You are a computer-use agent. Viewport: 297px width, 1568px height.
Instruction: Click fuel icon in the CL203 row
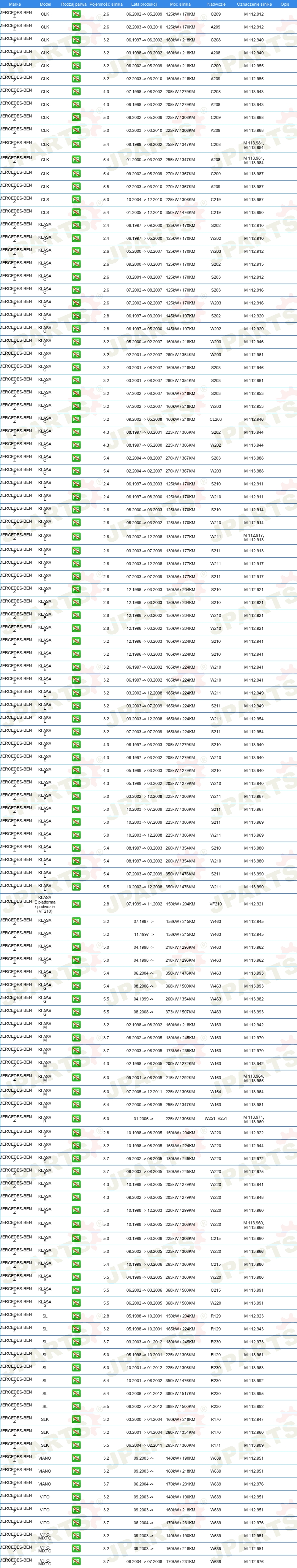click(x=76, y=419)
